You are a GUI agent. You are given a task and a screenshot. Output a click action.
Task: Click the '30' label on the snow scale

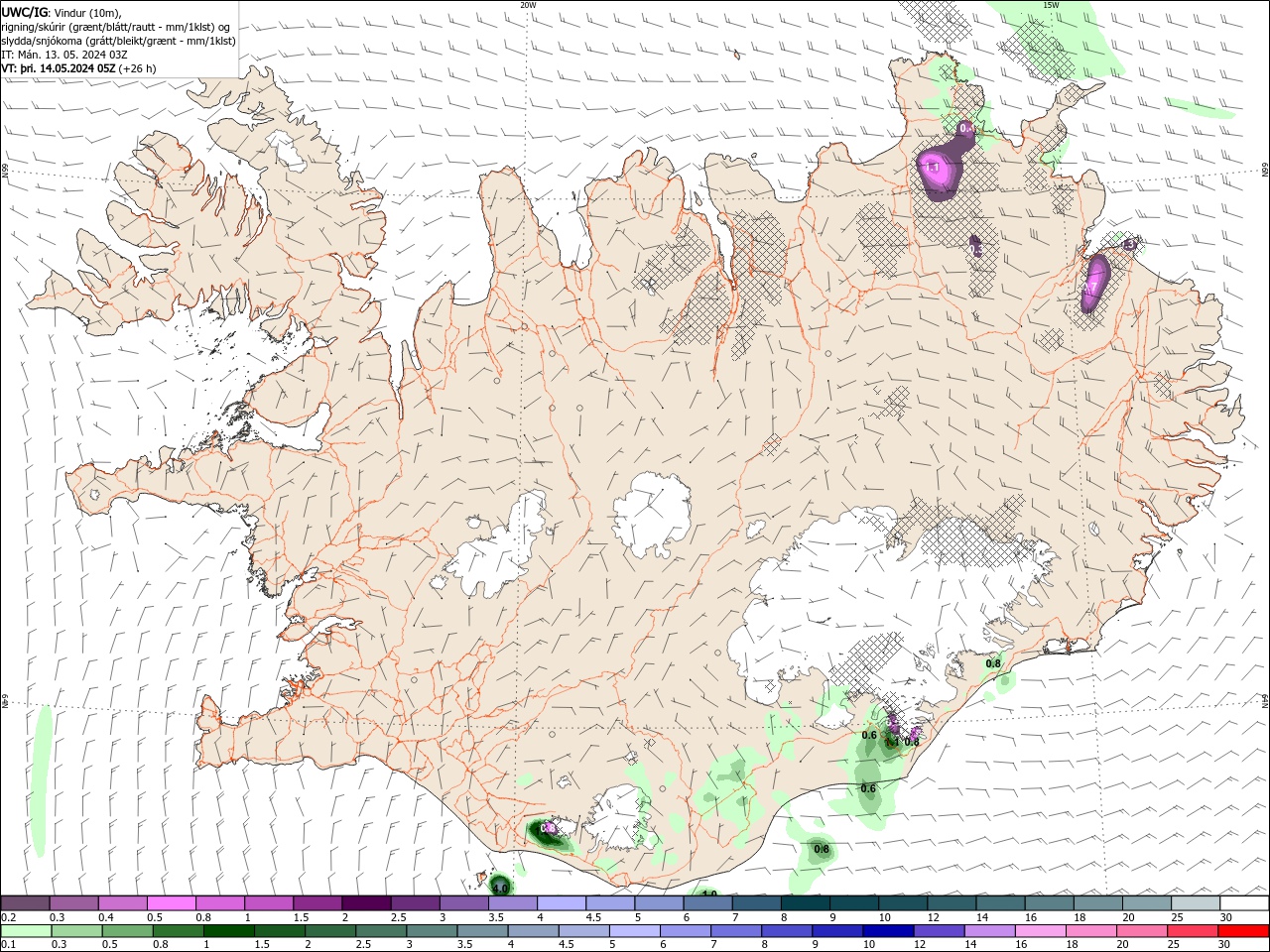(1226, 917)
